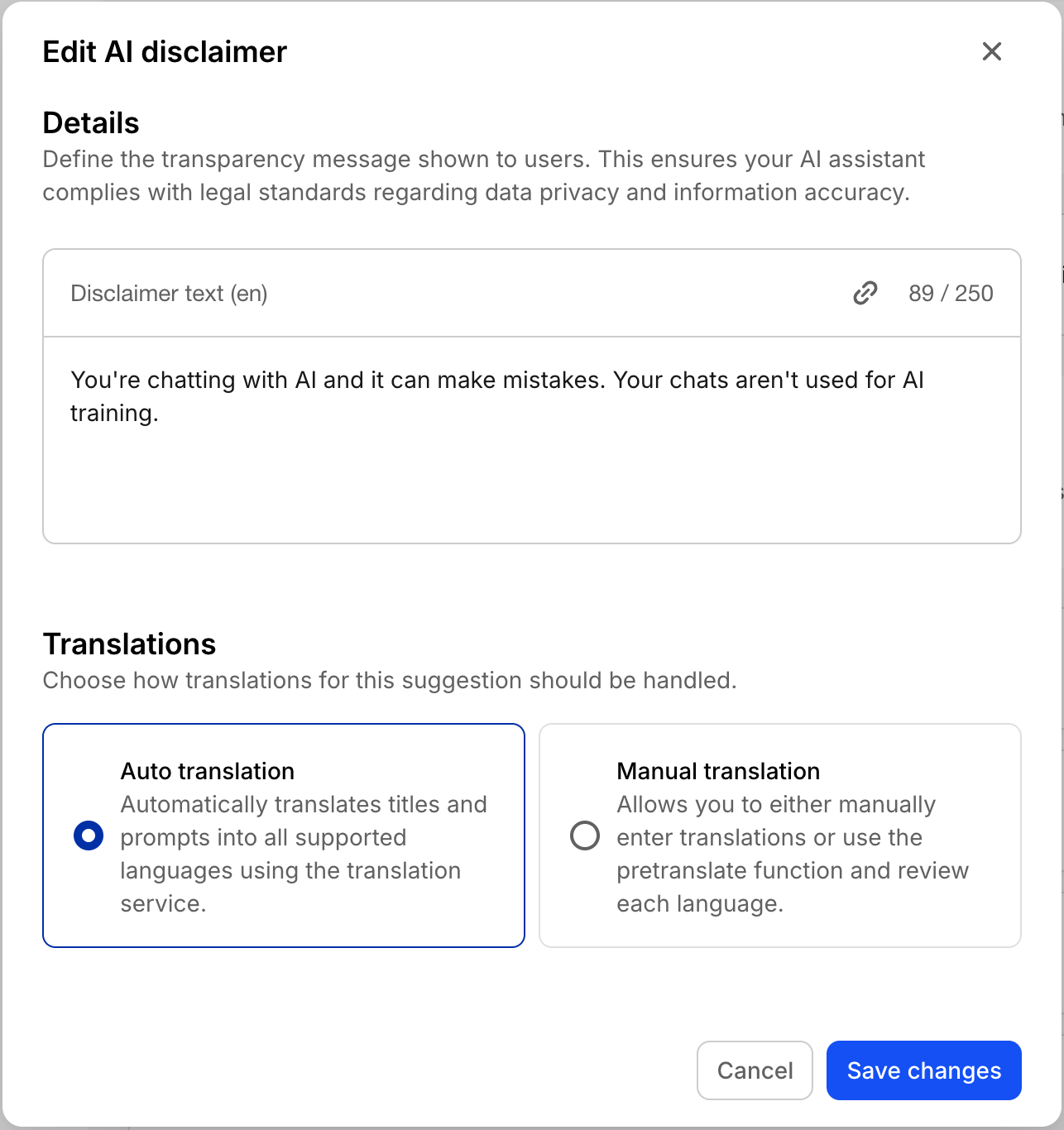This screenshot has height=1130, width=1064.
Task: Click the "Auto translation" option title
Action: (208, 771)
